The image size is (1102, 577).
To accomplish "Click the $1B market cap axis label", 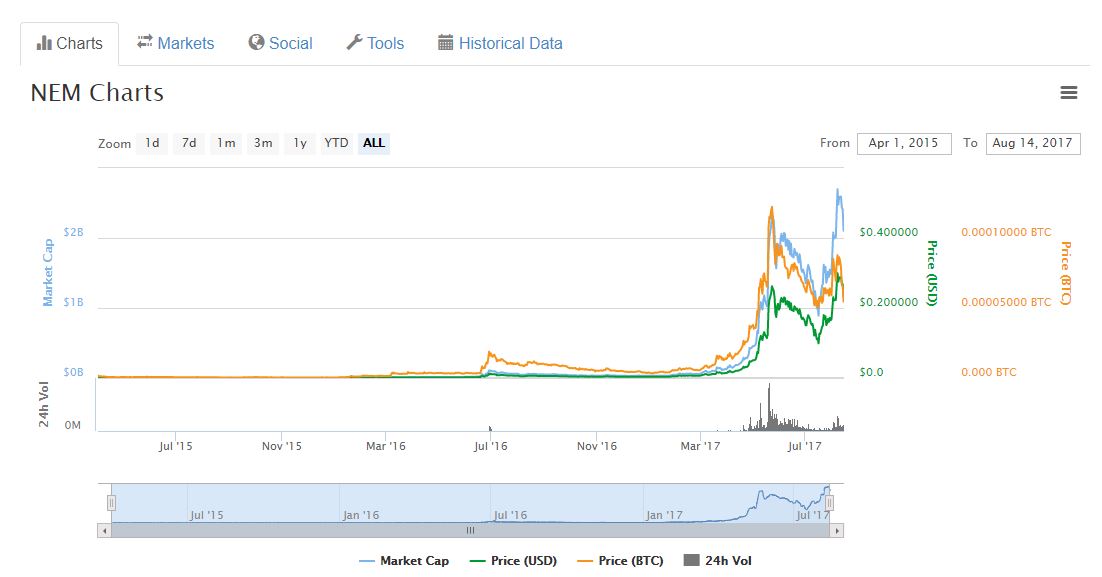I will [73, 302].
